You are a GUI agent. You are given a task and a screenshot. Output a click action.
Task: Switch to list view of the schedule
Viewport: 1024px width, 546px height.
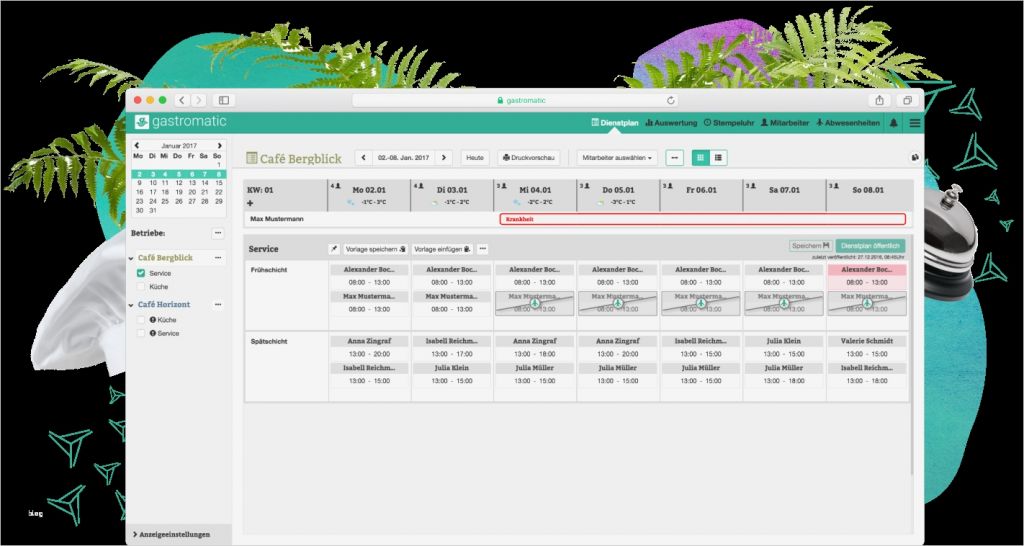click(718, 157)
